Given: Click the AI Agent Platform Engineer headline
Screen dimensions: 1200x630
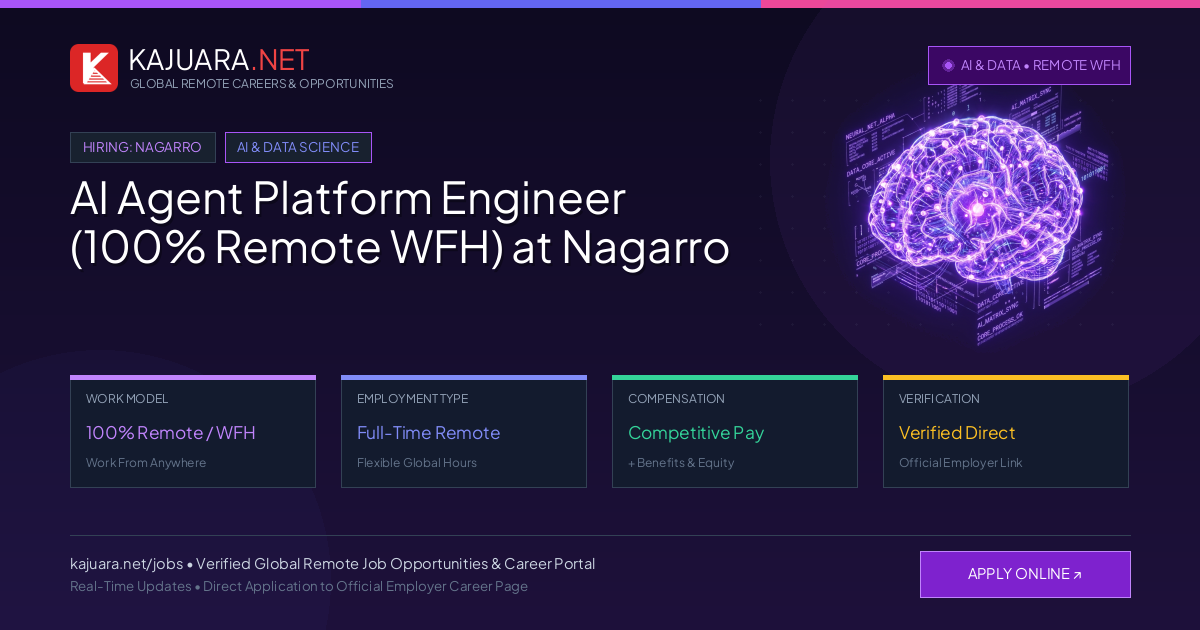Looking at the screenshot, I should coord(400,222).
